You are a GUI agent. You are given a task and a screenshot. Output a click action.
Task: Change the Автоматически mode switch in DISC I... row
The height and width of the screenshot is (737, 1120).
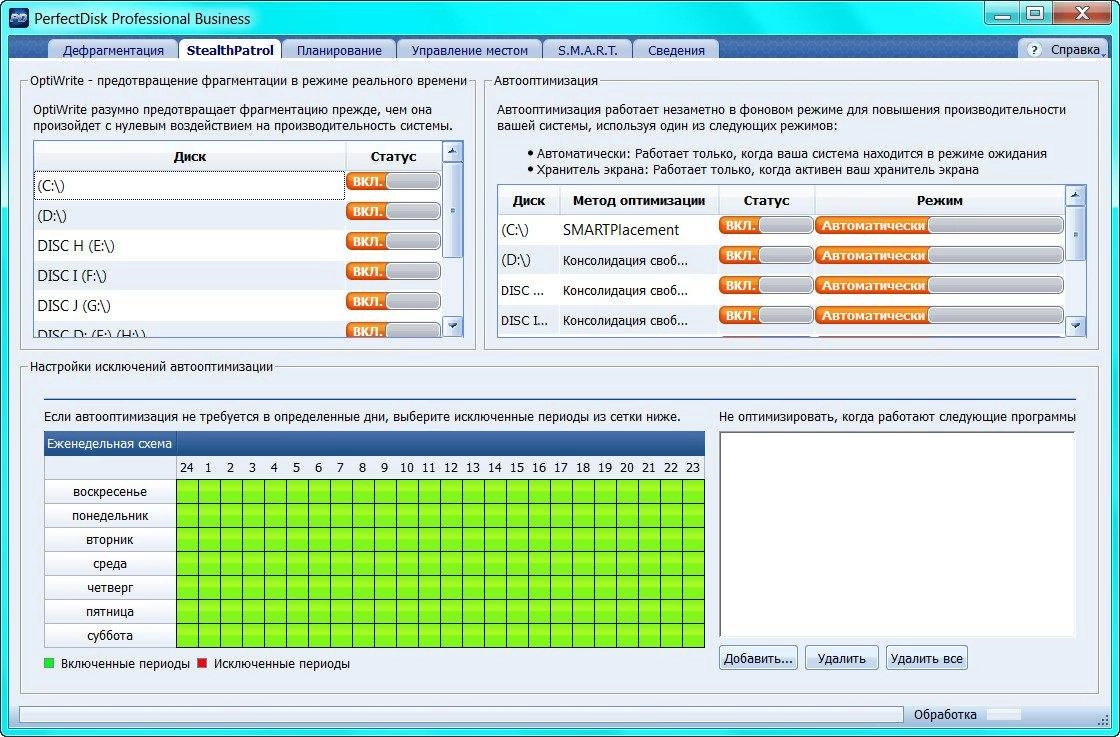[939, 315]
